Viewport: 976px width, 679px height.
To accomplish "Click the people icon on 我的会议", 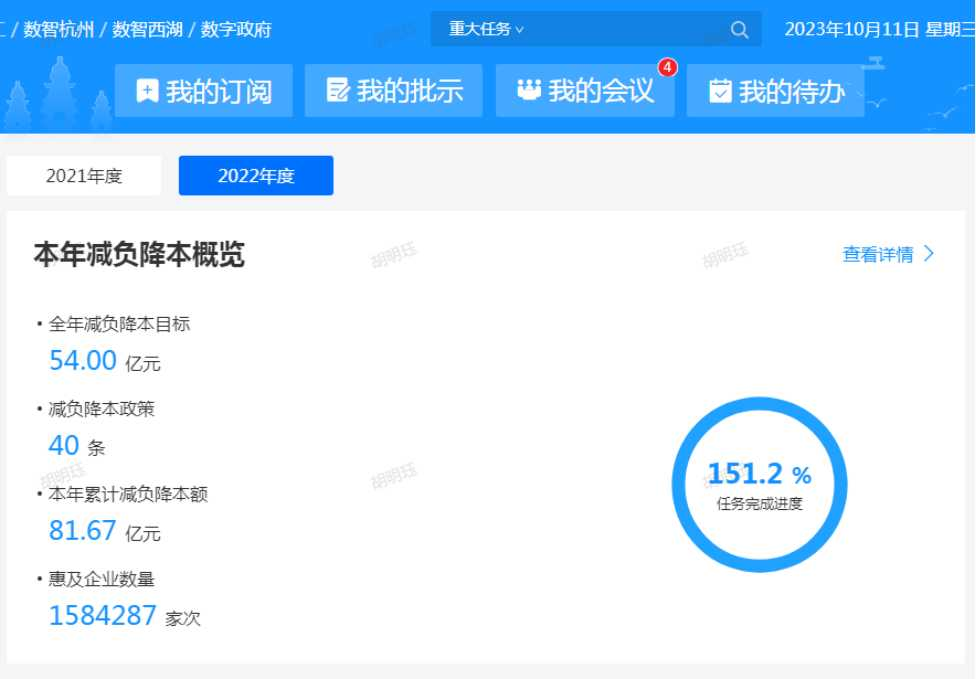I will [527, 90].
